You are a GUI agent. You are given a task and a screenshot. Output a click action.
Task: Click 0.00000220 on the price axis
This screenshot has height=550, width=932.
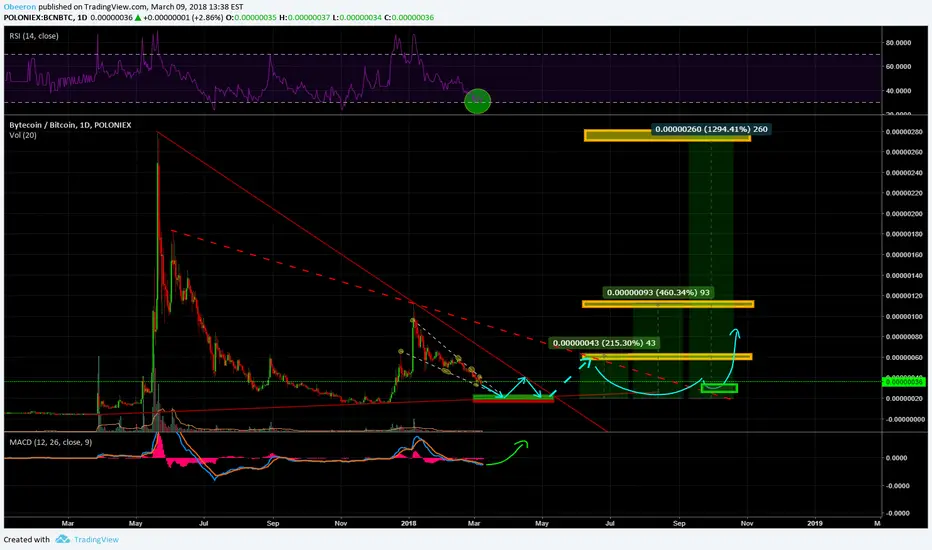click(903, 193)
